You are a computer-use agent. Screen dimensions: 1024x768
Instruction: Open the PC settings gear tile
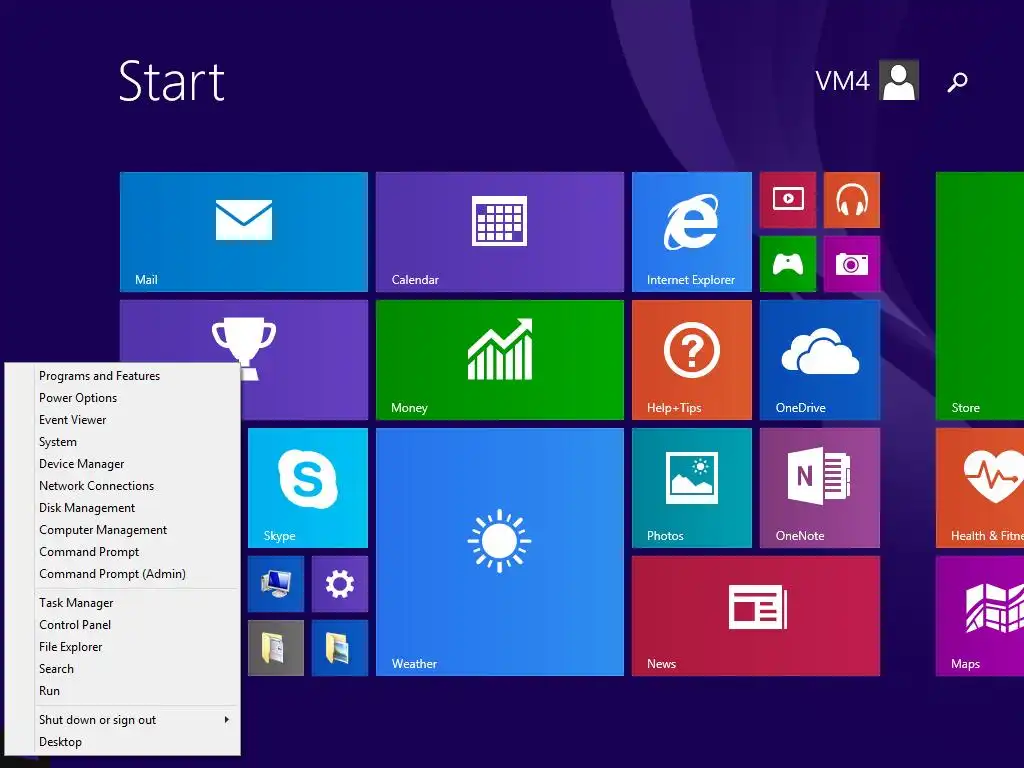(x=340, y=584)
